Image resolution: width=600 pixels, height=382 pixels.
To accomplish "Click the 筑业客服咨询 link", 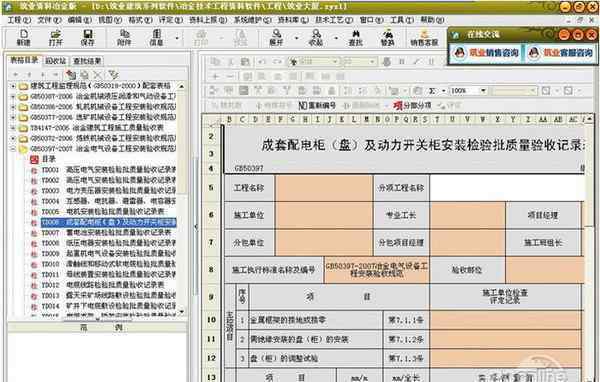I will [568, 53].
